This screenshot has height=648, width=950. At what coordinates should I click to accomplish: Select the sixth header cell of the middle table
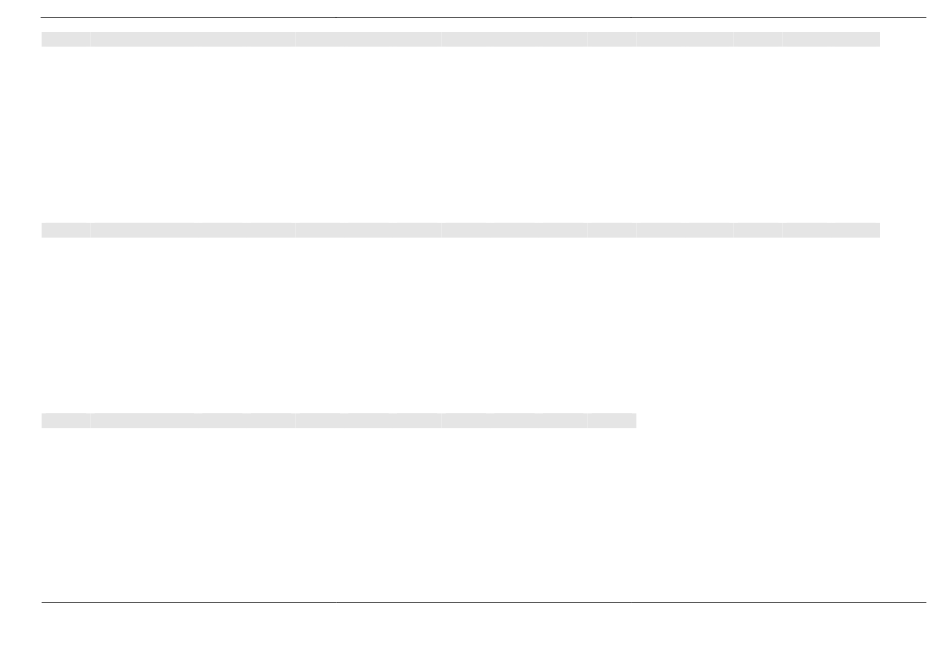click(685, 230)
